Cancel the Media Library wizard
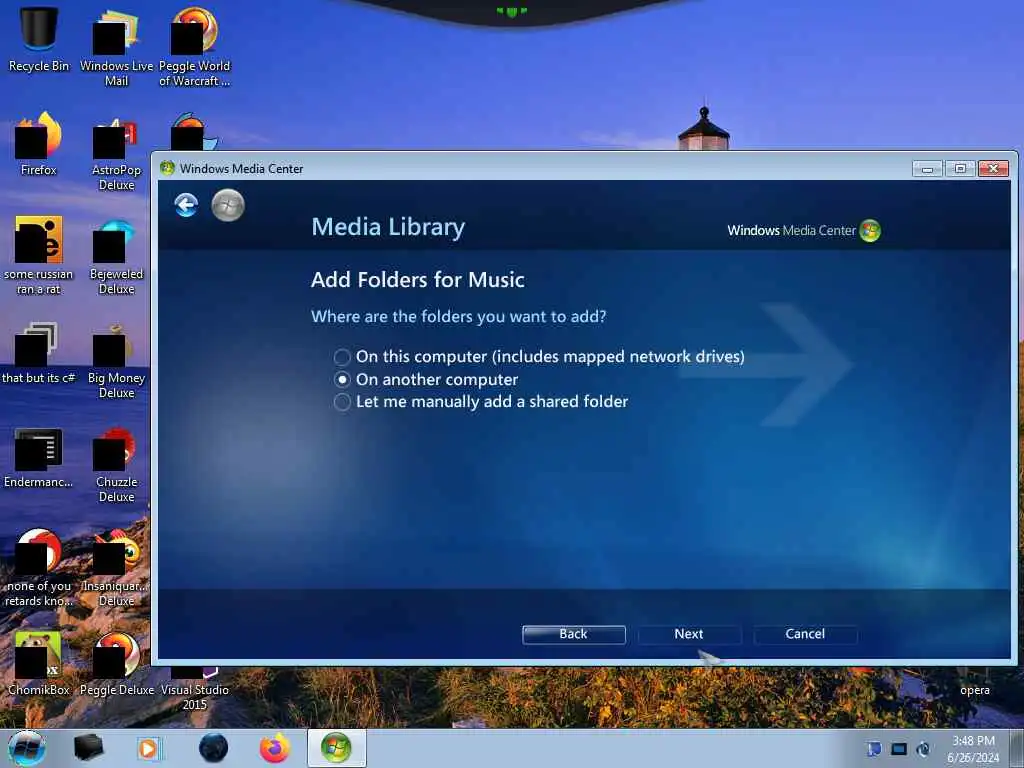1024x768 pixels. (x=805, y=634)
